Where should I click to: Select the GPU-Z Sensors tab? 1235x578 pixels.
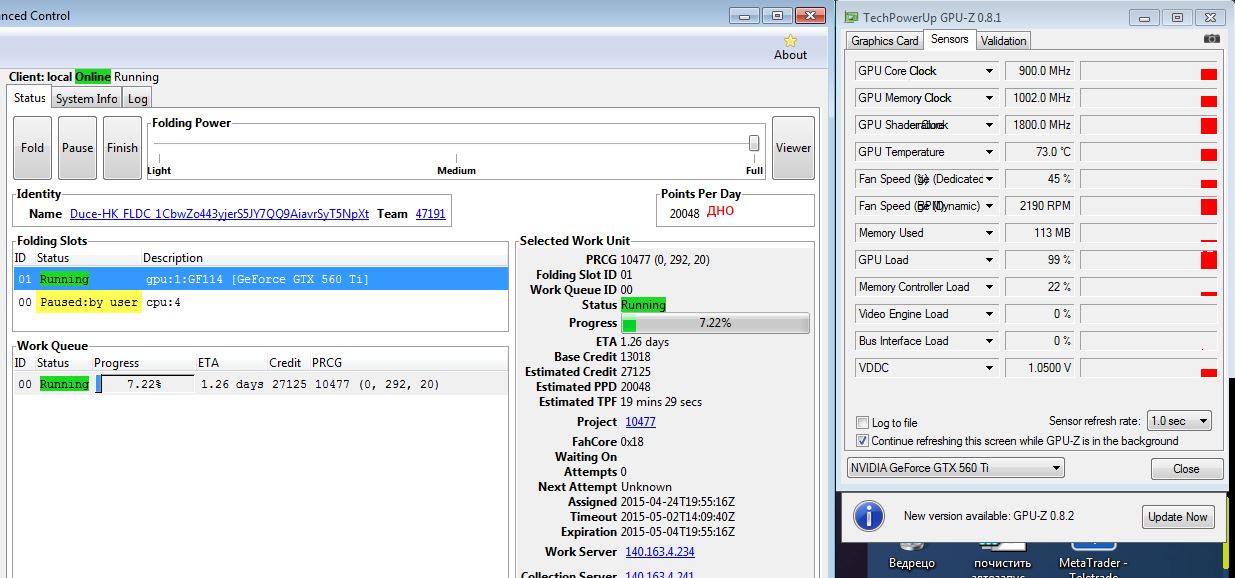949,39
